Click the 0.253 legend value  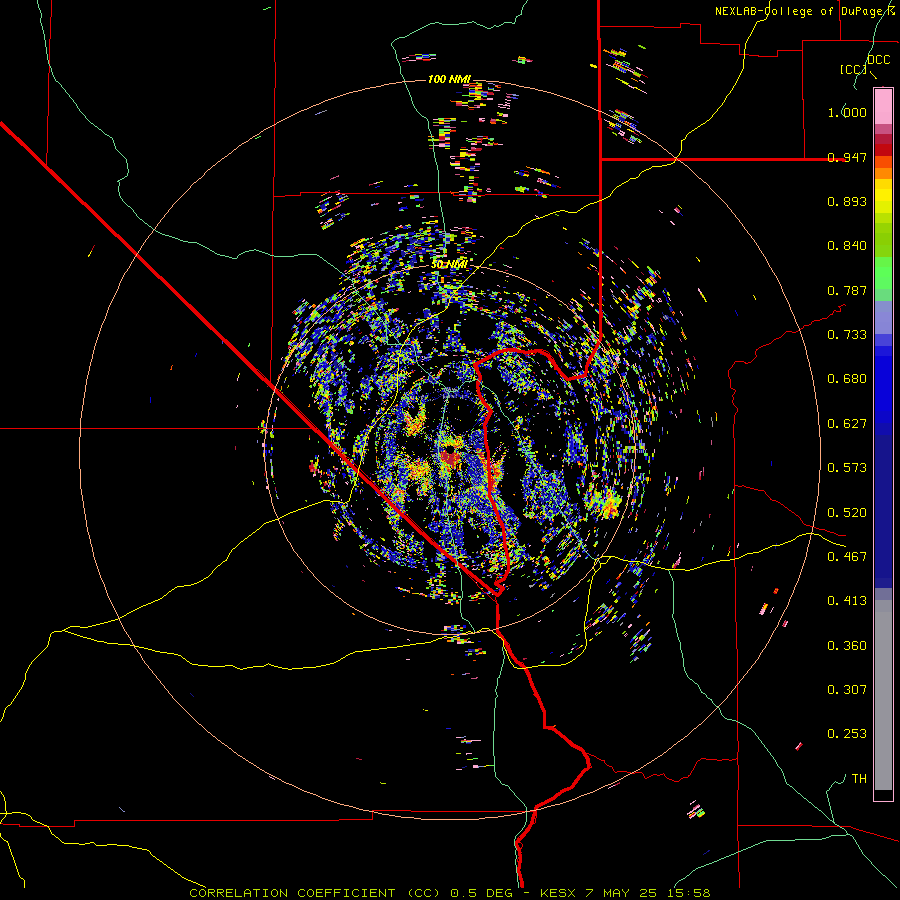[x=847, y=734]
